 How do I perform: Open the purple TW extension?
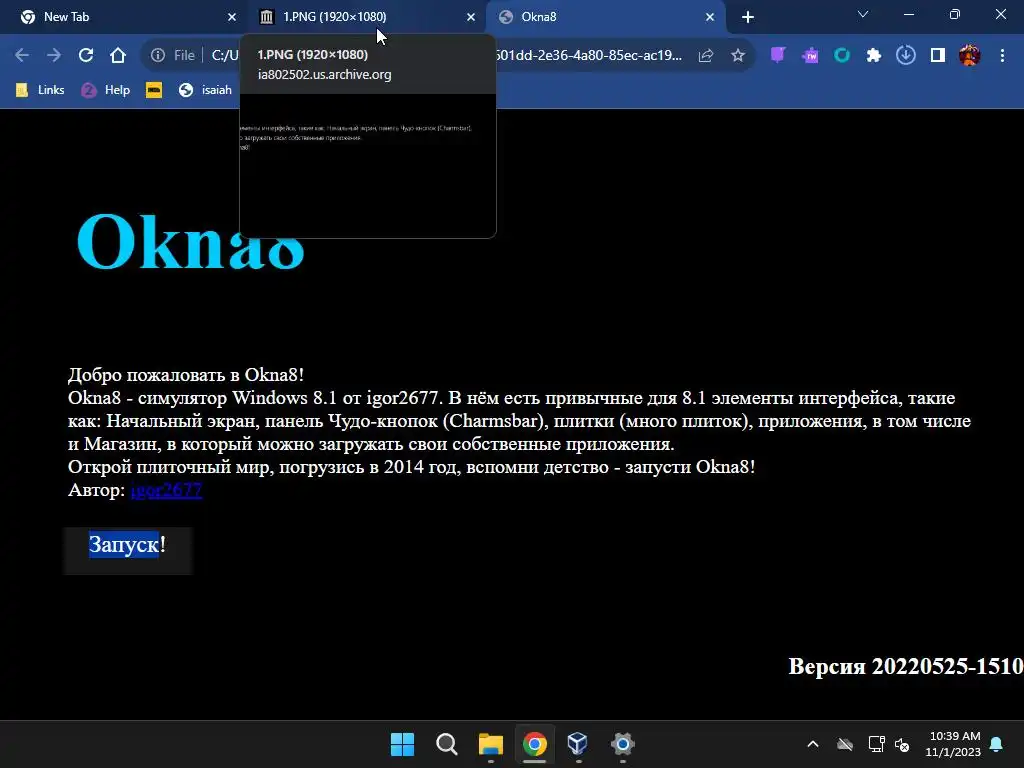pos(810,56)
